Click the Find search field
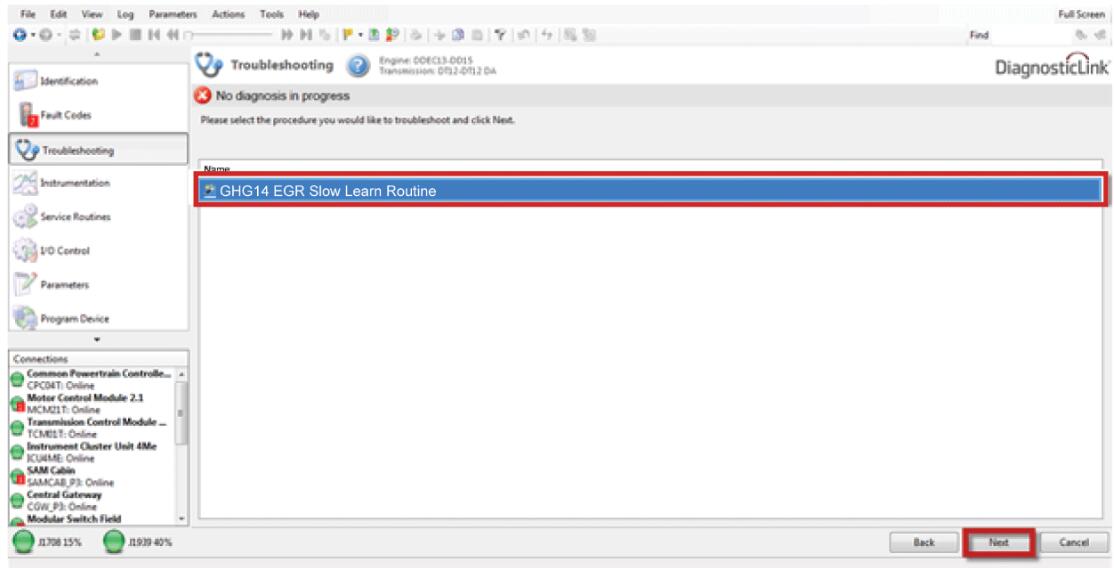 tap(1032, 35)
